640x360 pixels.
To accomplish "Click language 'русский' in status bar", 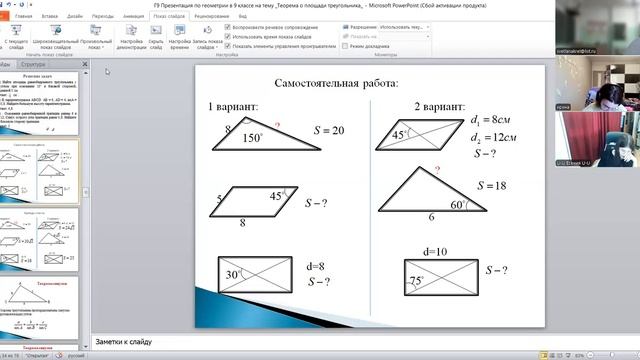I will point(76,356).
